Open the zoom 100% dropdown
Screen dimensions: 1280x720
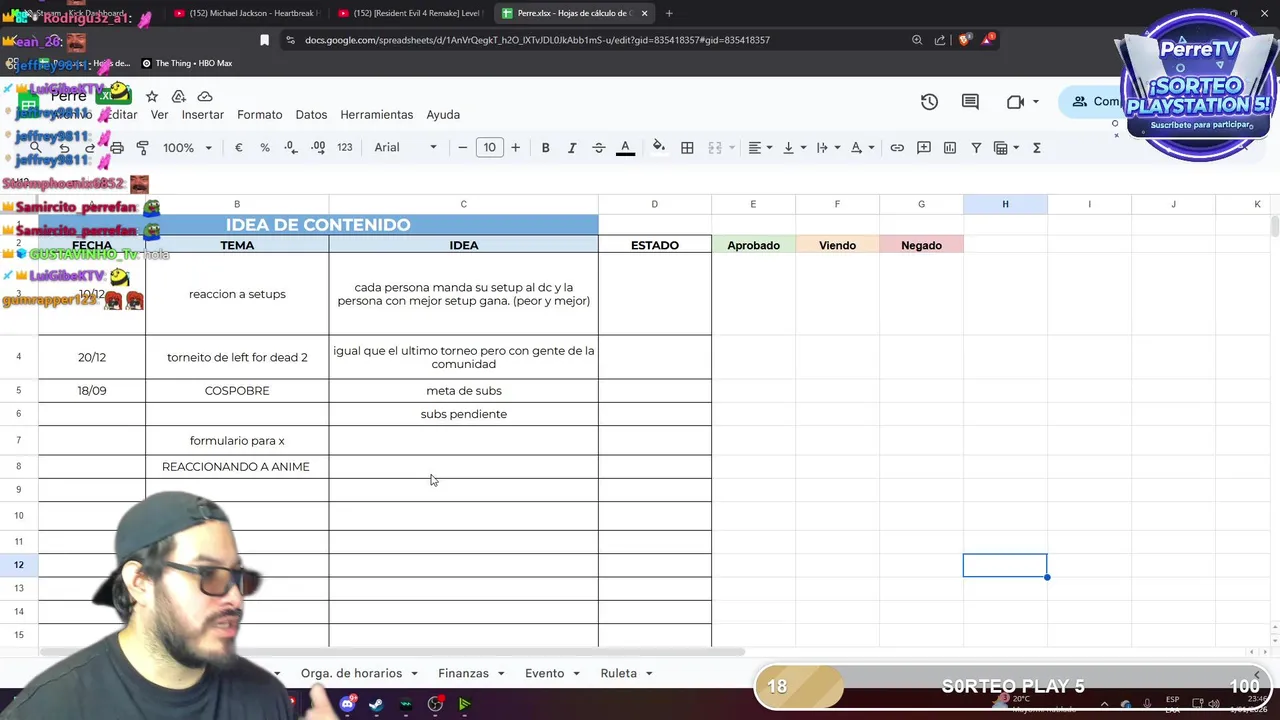click(x=187, y=147)
